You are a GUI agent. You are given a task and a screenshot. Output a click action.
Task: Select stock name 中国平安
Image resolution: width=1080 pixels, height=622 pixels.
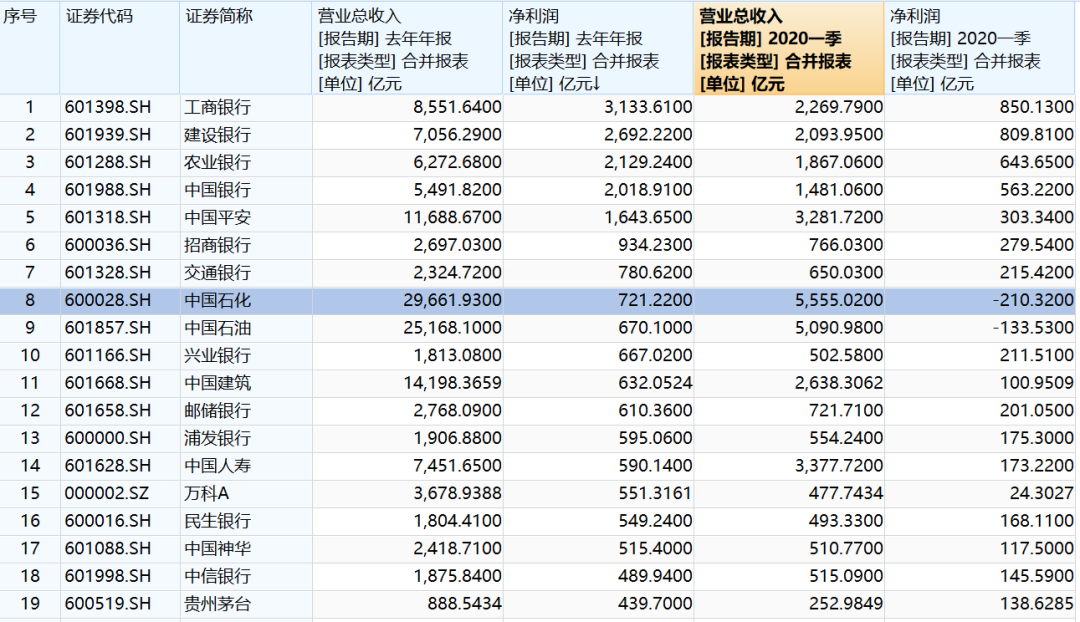pos(218,218)
